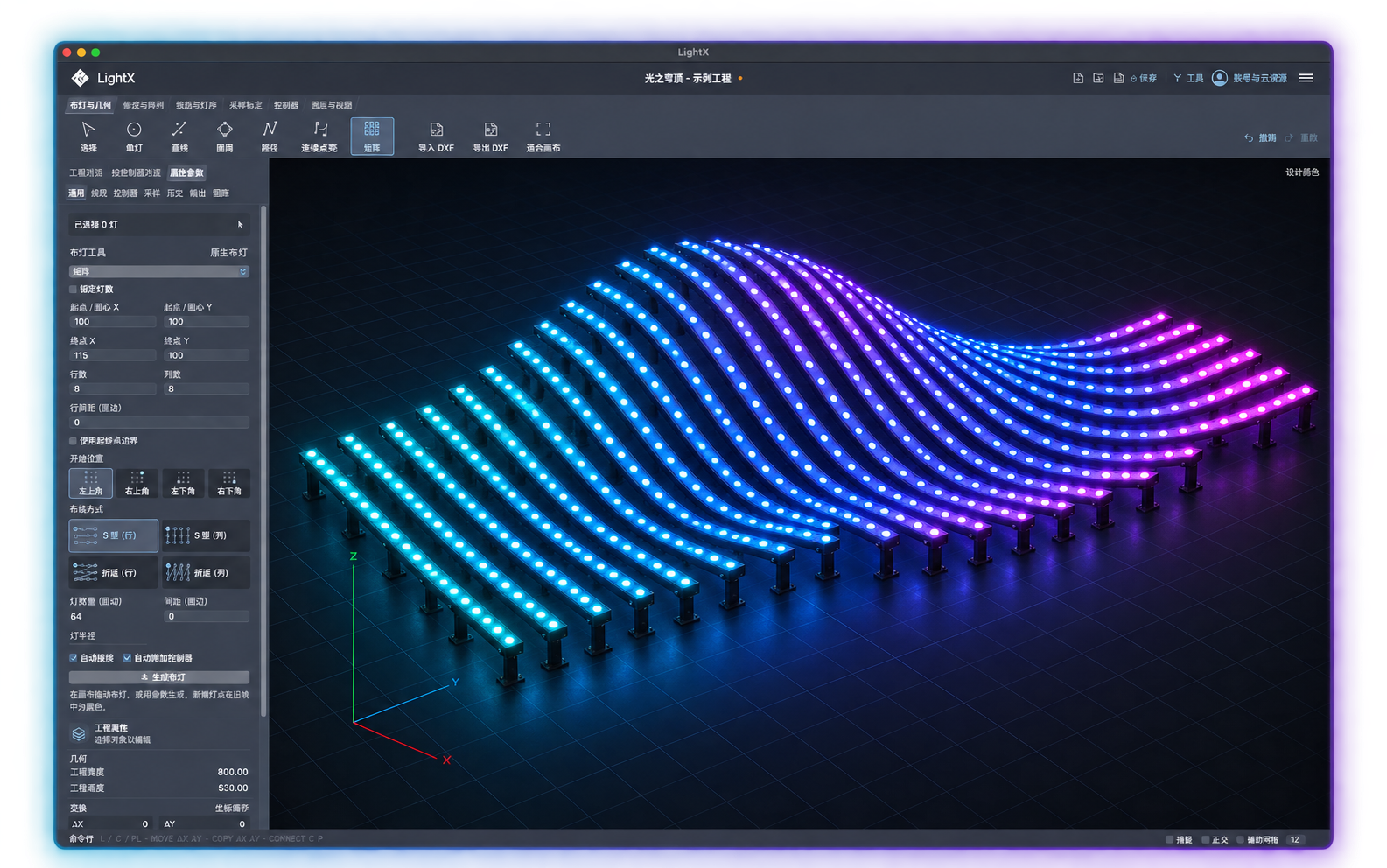The width and height of the screenshot is (1387, 868).
Task: Choose 右下角 start position icon
Action: pos(229,483)
